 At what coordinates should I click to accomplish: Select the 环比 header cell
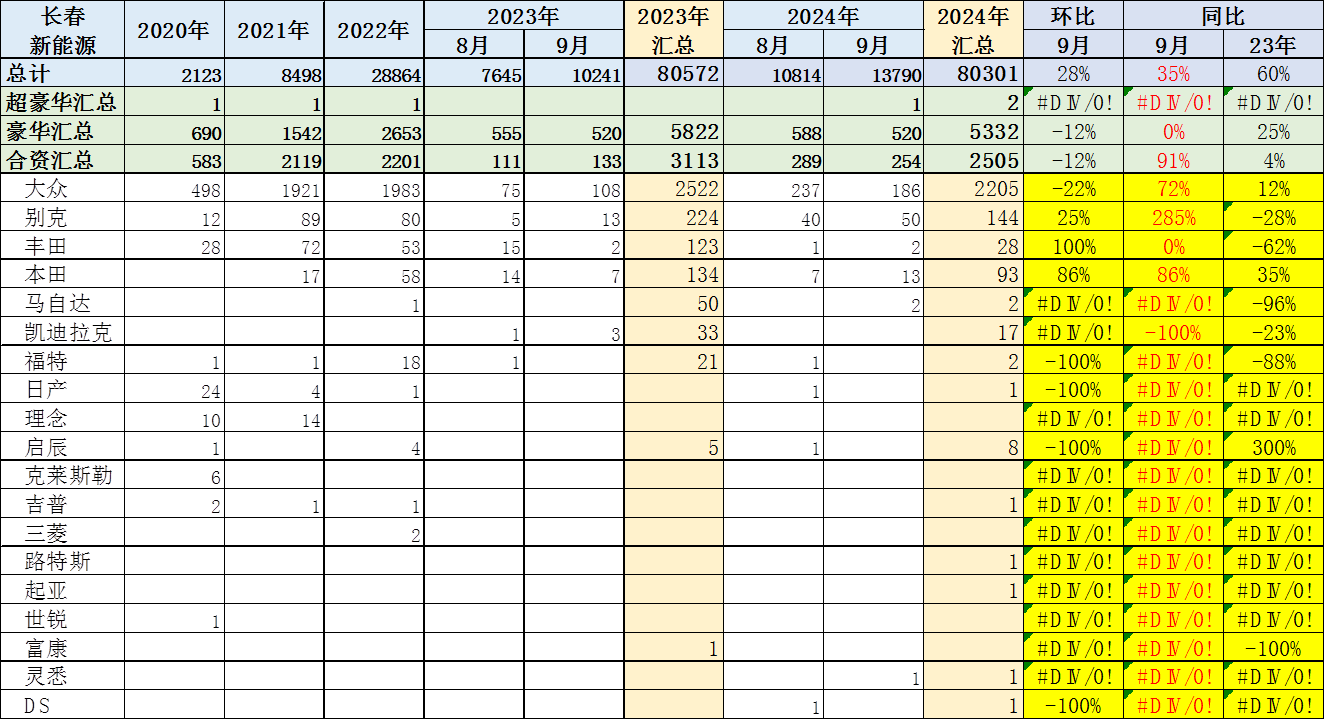pos(1073,16)
